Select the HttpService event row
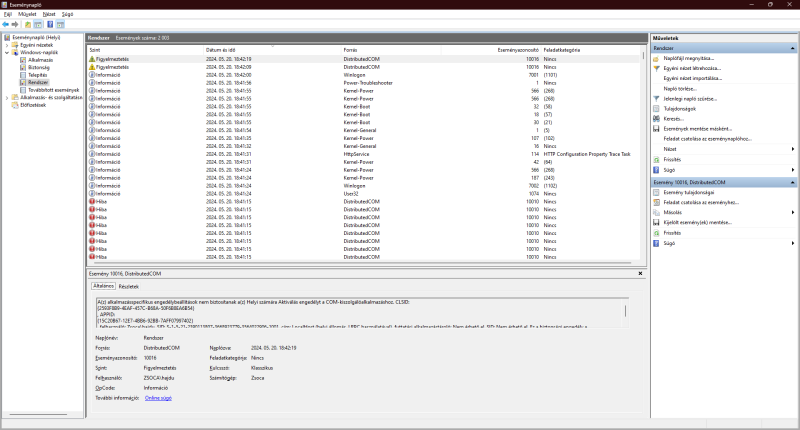This screenshot has width=800, height=430. click(x=363, y=154)
